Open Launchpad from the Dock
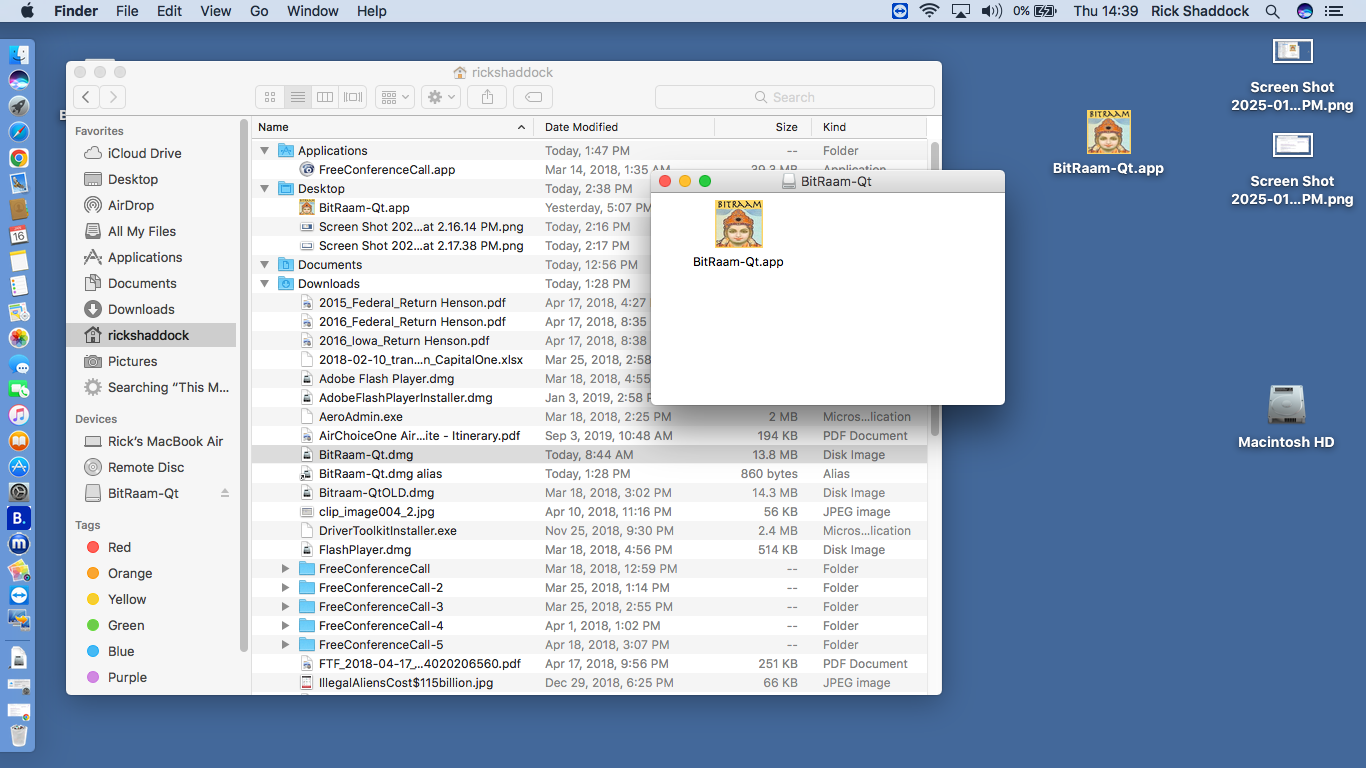Viewport: 1366px width, 768px height. (18, 106)
